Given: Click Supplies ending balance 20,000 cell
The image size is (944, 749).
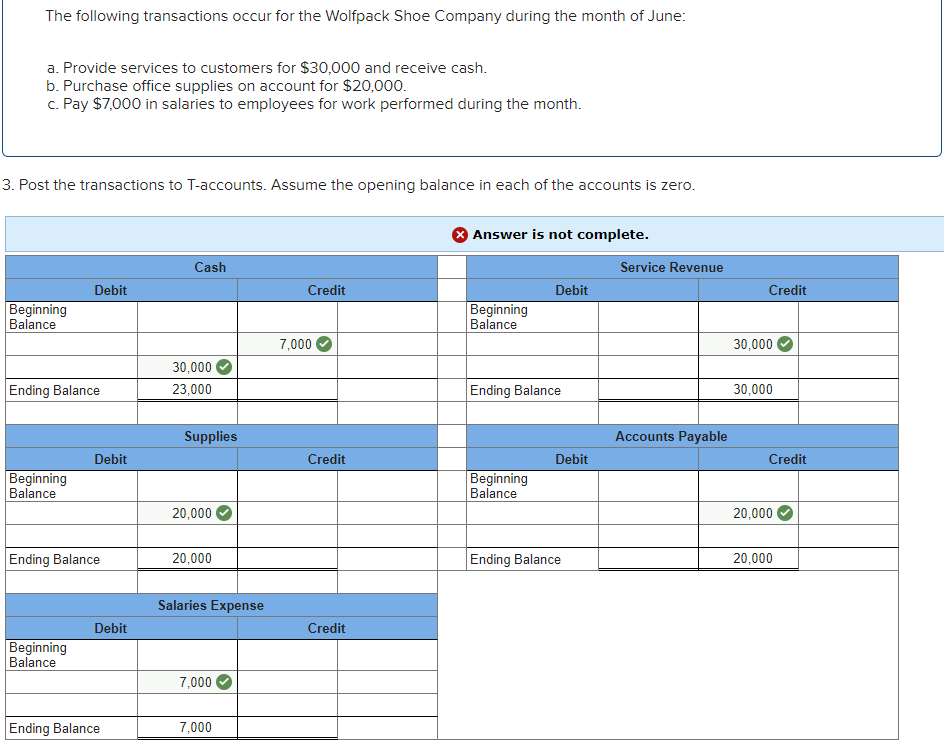Looking at the screenshot, I should (187, 559).
